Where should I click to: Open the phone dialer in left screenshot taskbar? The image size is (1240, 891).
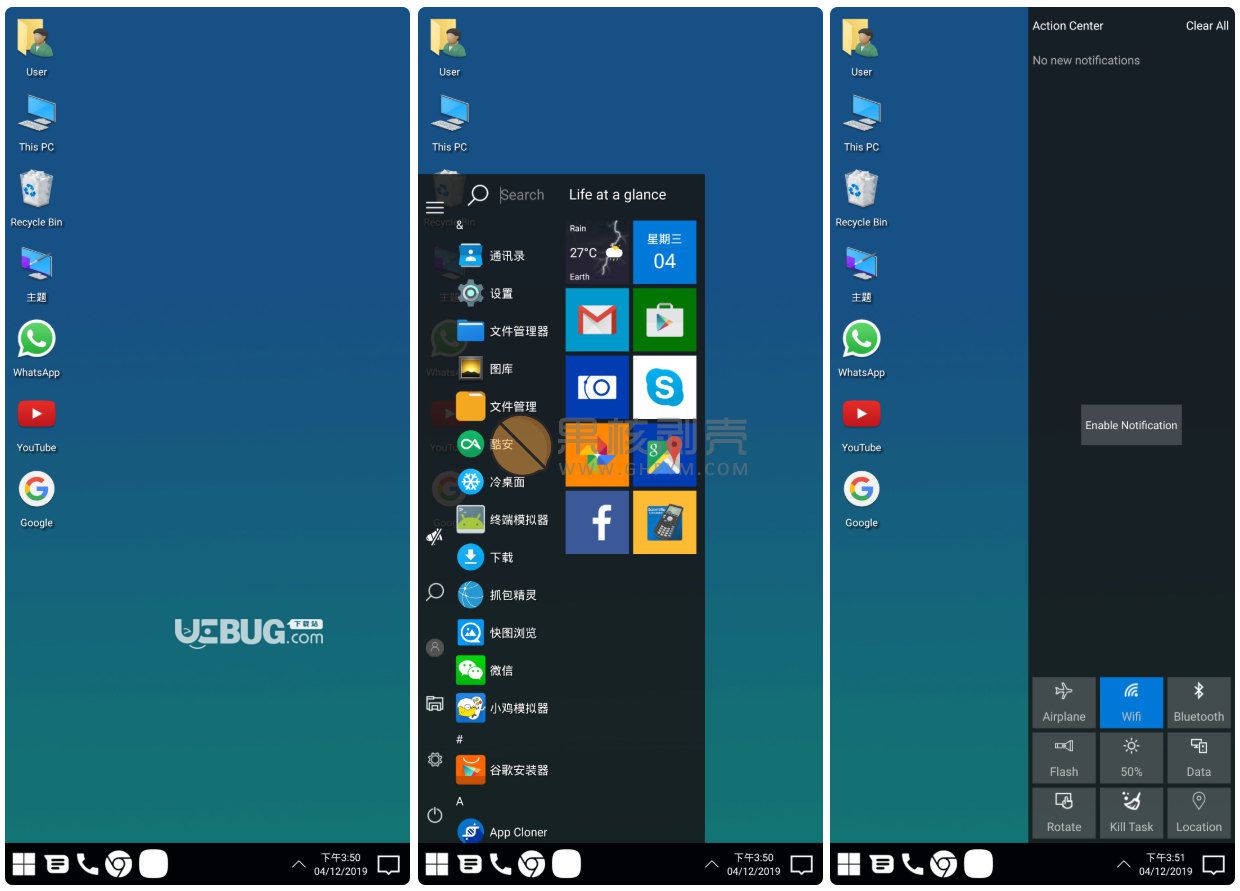tap(88, 864)
